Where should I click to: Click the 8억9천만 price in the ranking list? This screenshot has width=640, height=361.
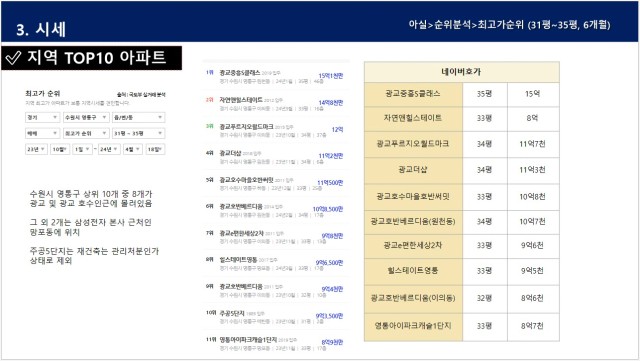point(332,343)
